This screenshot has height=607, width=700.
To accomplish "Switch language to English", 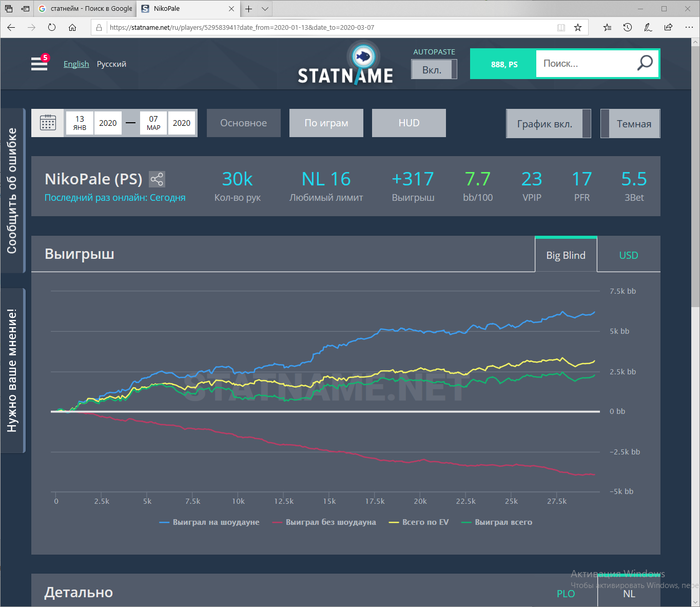I will [76, 64].
